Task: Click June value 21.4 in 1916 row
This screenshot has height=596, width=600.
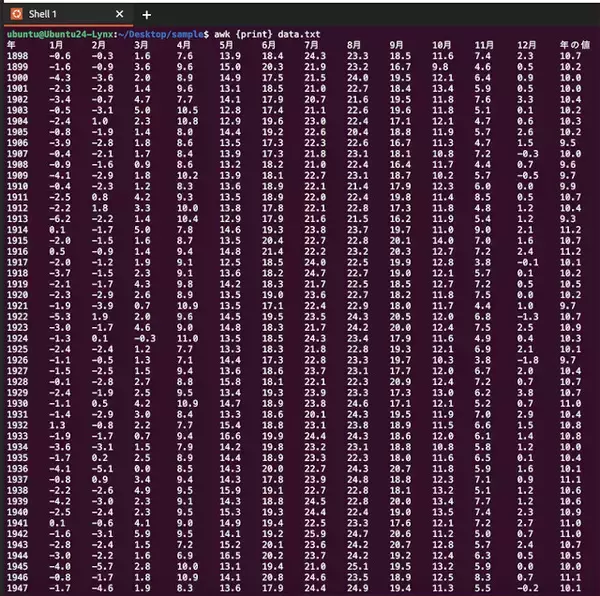Action: point(273,251)
